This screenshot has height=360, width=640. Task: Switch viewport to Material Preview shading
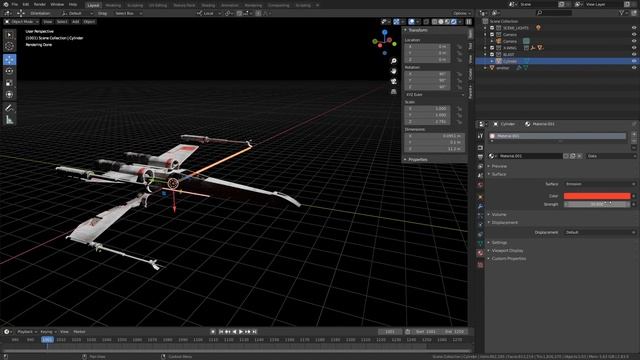click(447, 22)
